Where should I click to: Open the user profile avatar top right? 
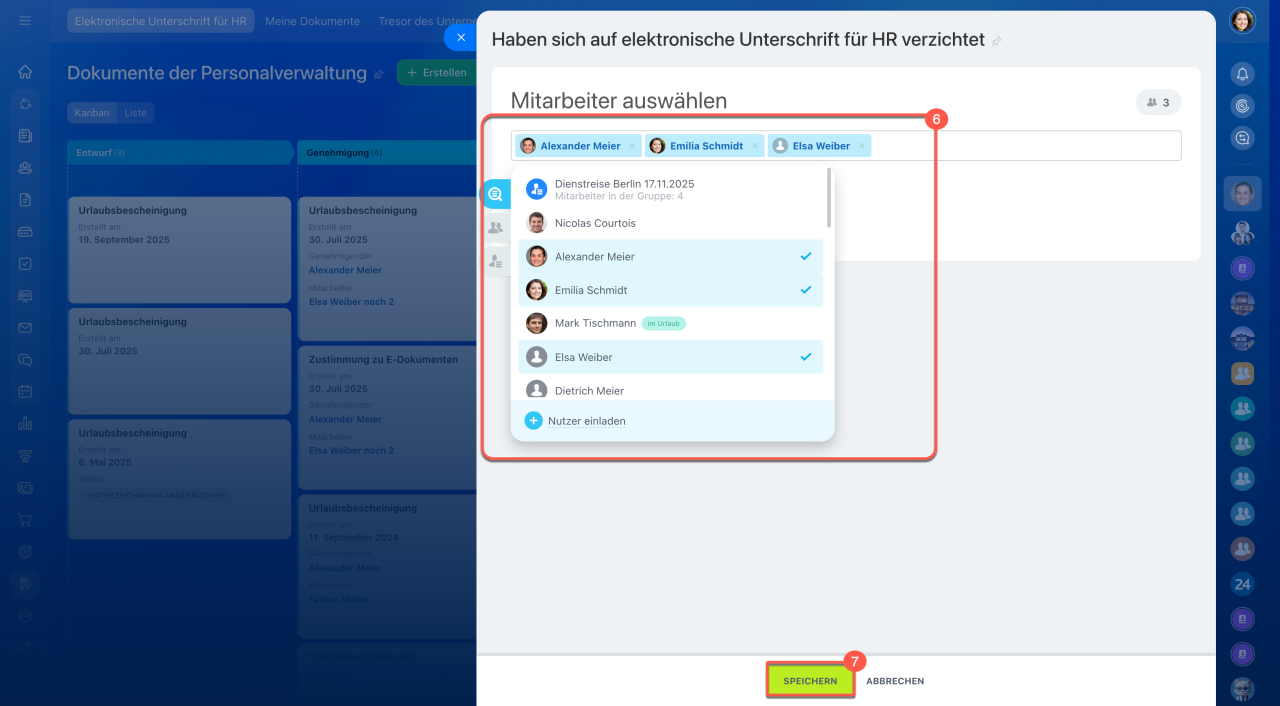[1242, 20]
